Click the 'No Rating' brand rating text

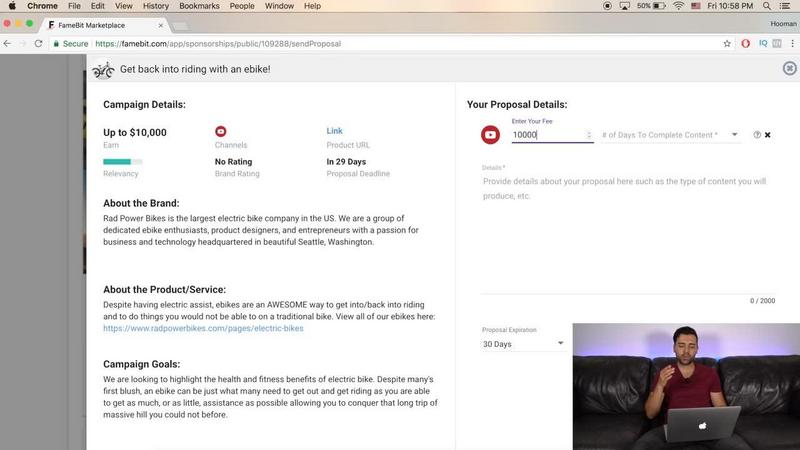(x=233, y=162)
